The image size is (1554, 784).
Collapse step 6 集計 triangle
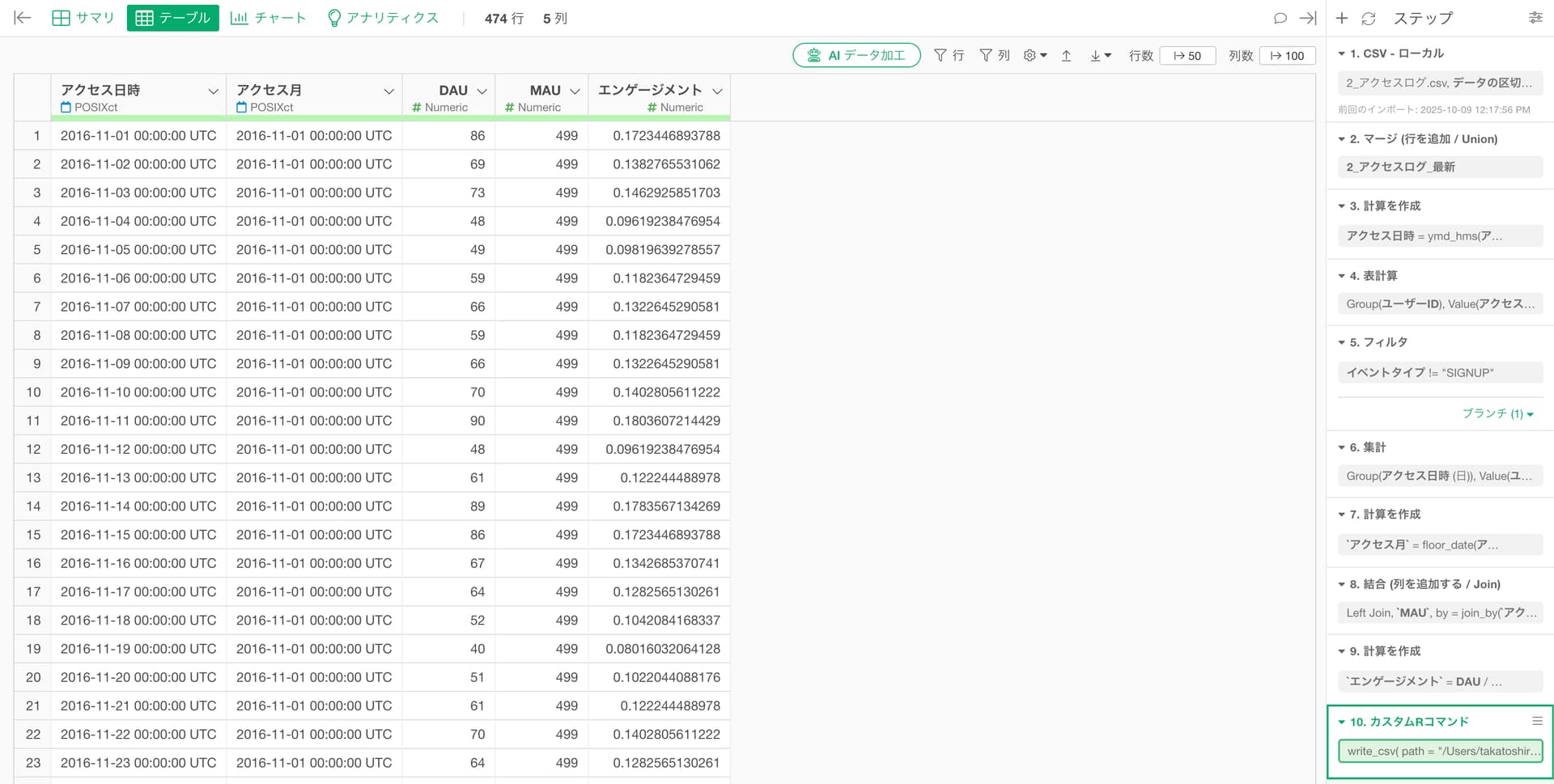coord(1341,447)
